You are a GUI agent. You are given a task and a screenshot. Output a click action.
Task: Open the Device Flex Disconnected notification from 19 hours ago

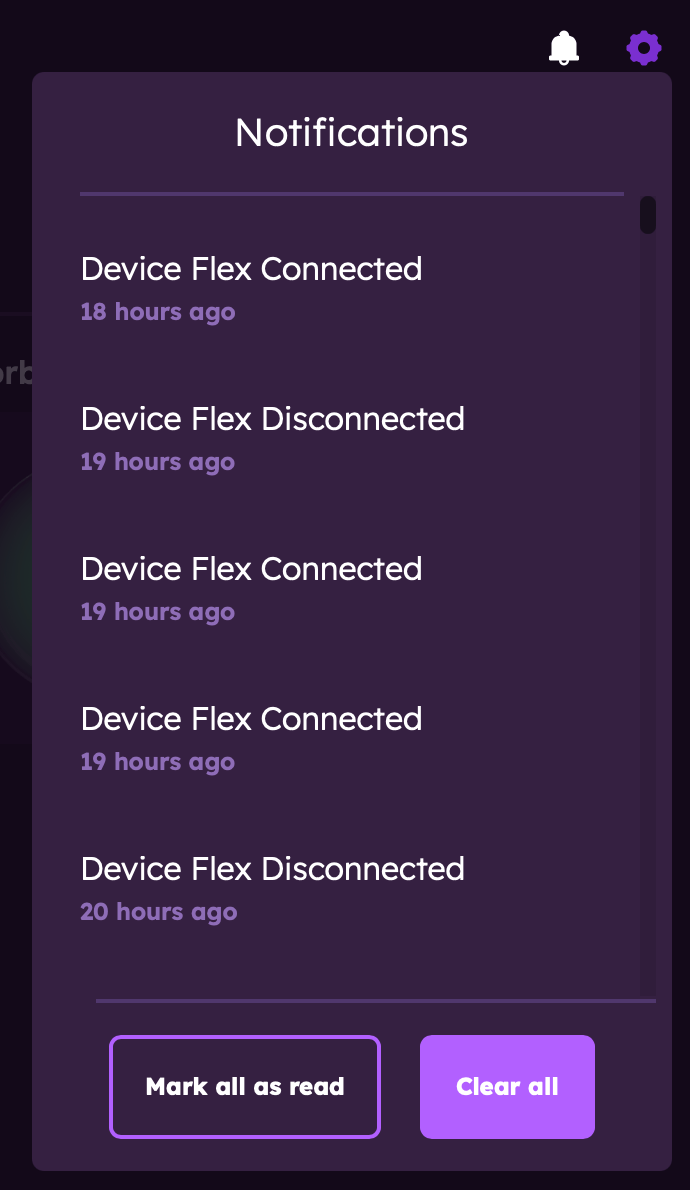click(x=272, y=418)
